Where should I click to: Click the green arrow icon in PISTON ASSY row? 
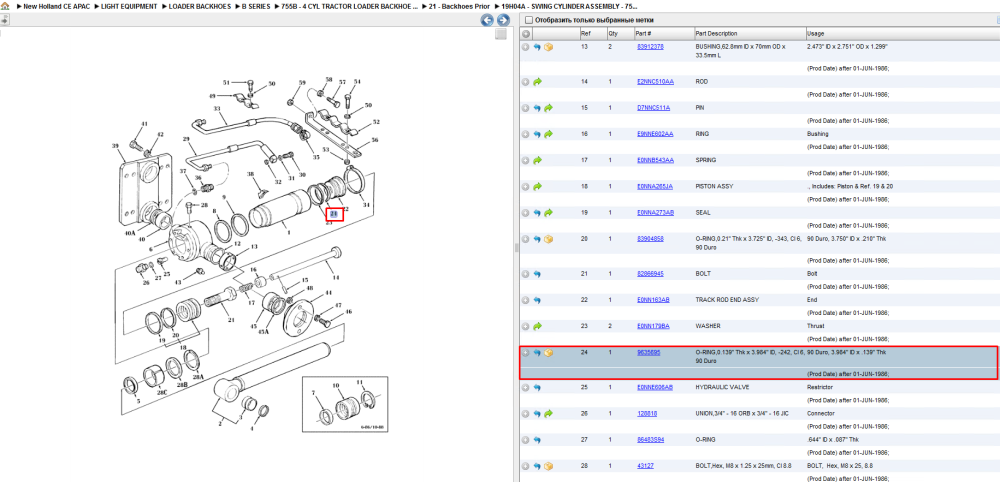click(x=537, y=187)
